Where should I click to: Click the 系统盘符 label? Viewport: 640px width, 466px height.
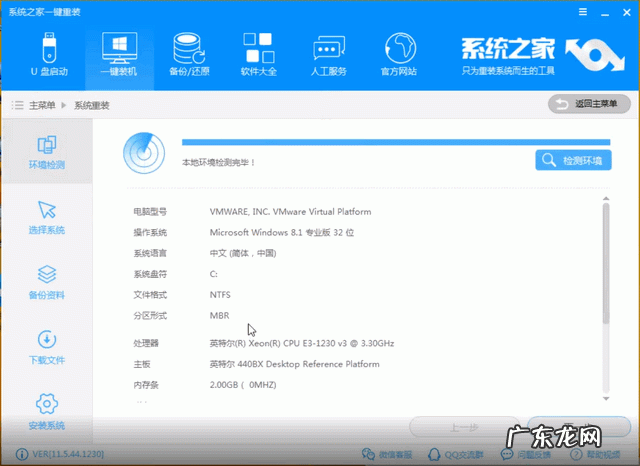tap(150, 274)
